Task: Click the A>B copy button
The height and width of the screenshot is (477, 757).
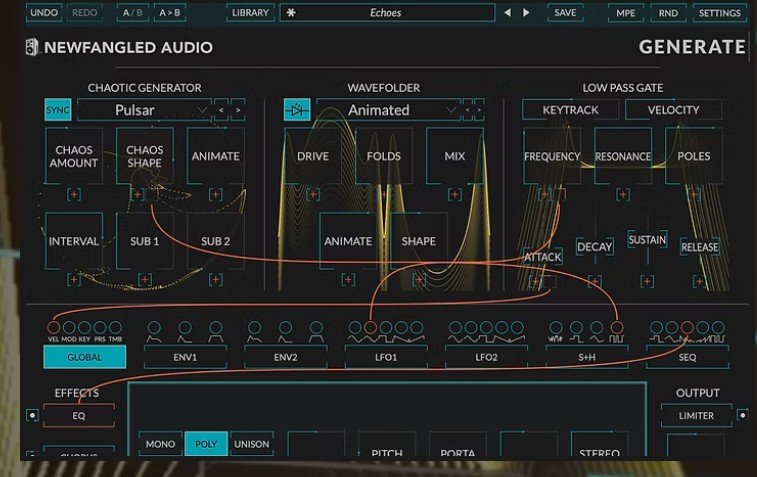Action: (170, 13)
